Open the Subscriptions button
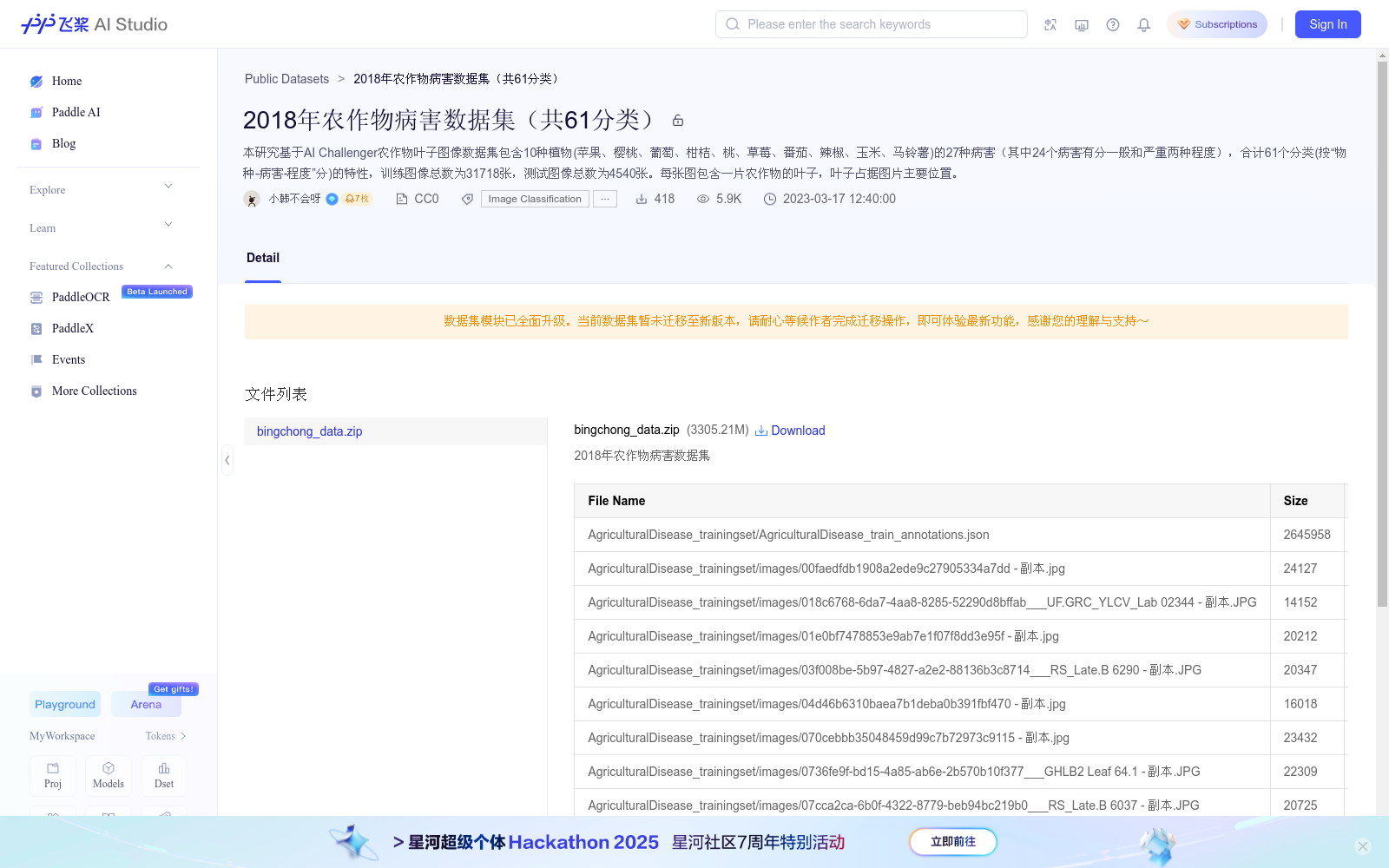 1217,24
